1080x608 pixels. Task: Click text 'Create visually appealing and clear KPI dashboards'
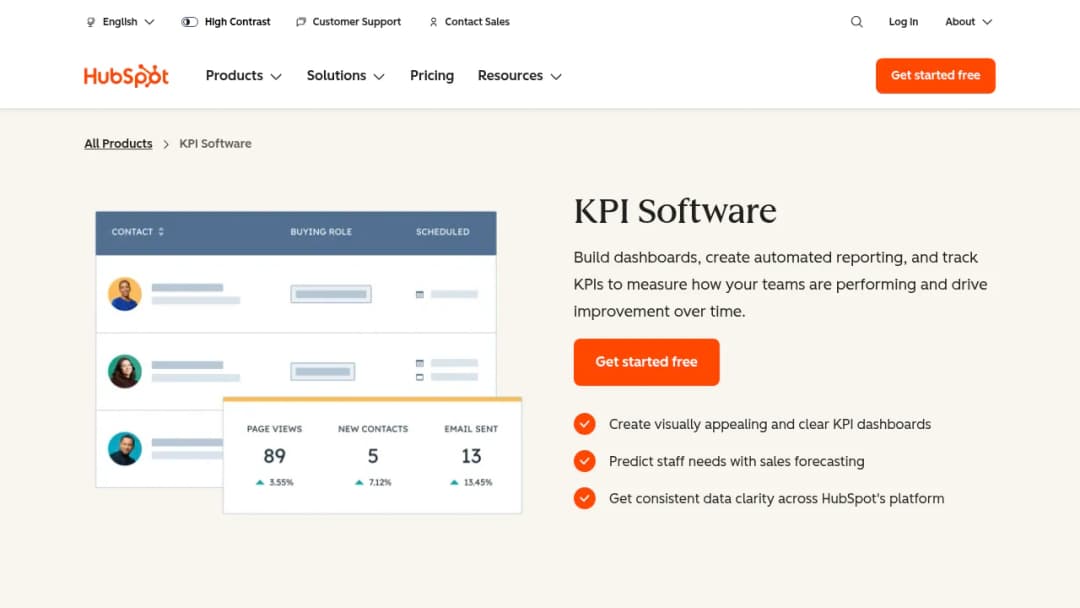coord(769,424)
